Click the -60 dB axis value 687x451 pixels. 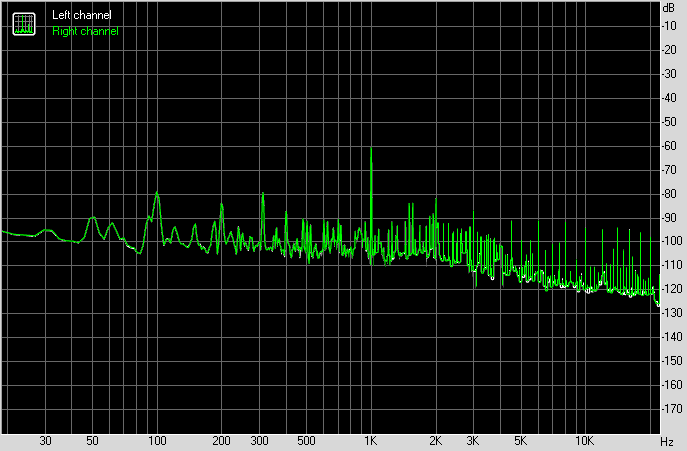(x=669, y=146)
